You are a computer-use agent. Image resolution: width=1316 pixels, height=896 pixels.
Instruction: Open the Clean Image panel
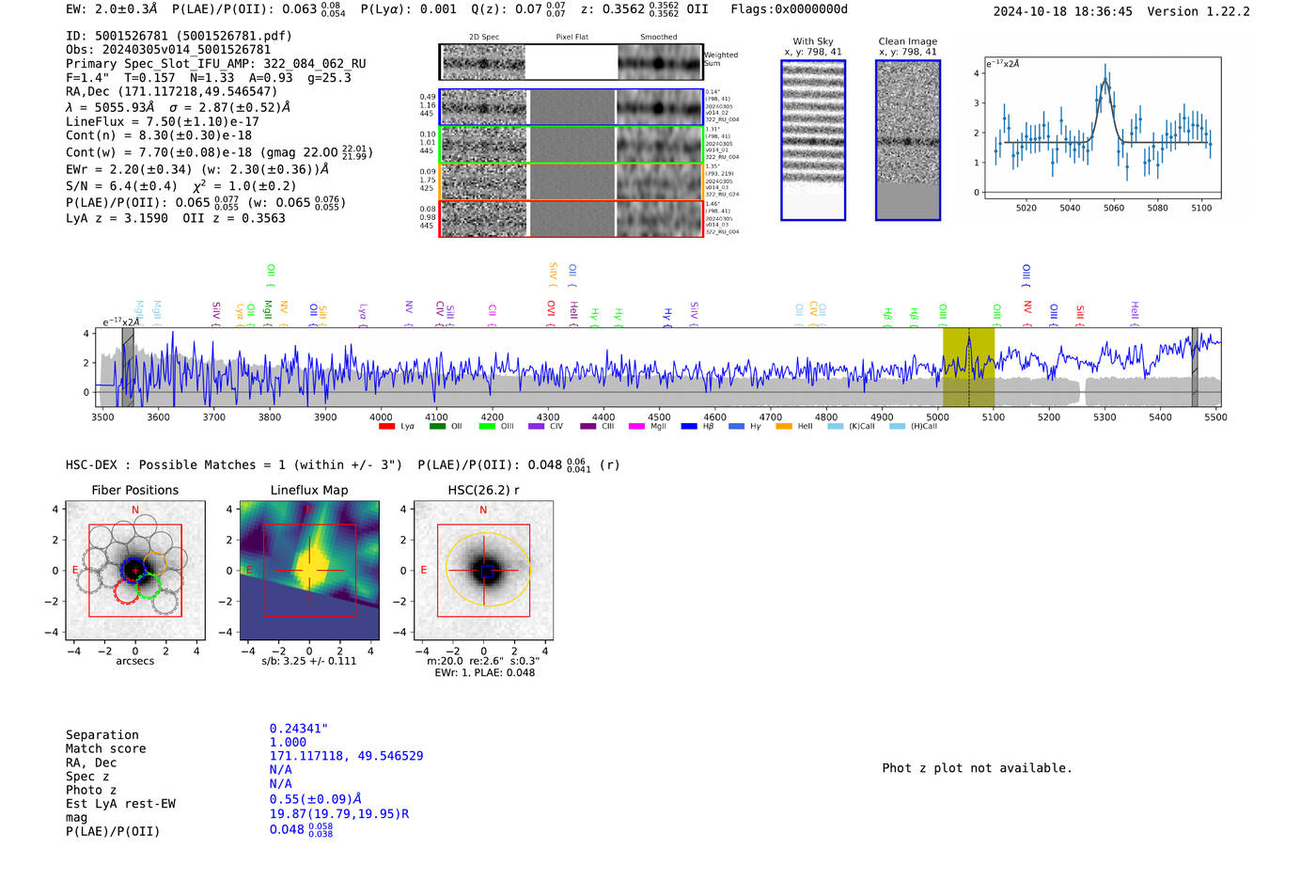click(x=908, y=140)
